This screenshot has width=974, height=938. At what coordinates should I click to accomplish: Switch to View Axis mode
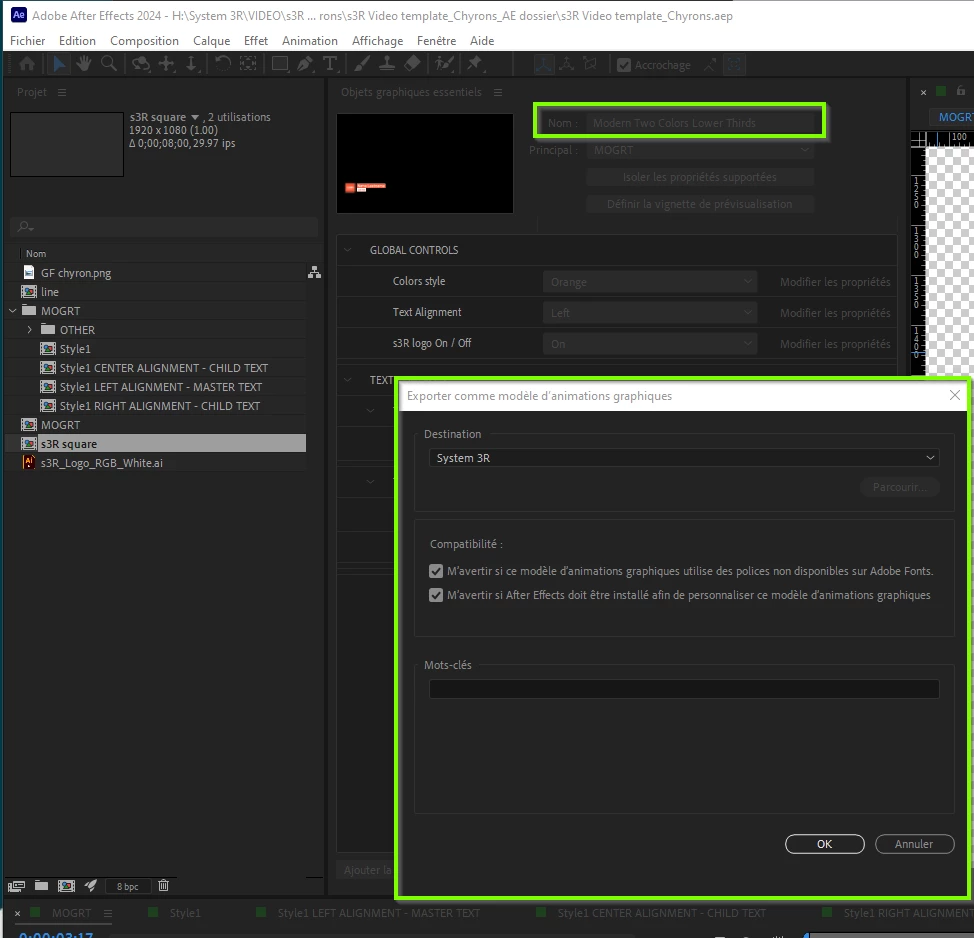pyautogui.click(x=589, y=65)
